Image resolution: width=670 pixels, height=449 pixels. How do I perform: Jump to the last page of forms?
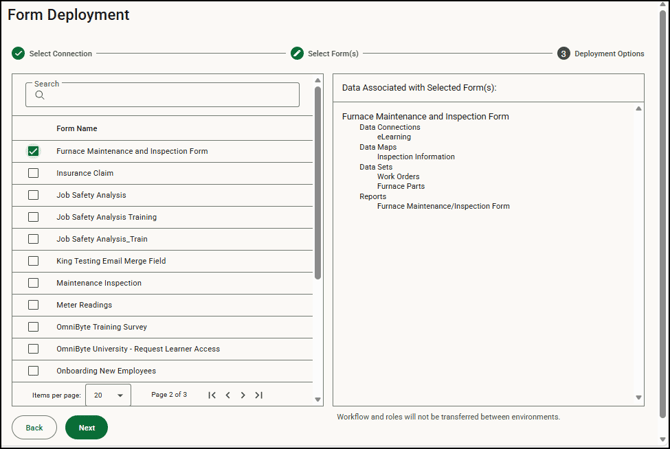click(259, 396)
